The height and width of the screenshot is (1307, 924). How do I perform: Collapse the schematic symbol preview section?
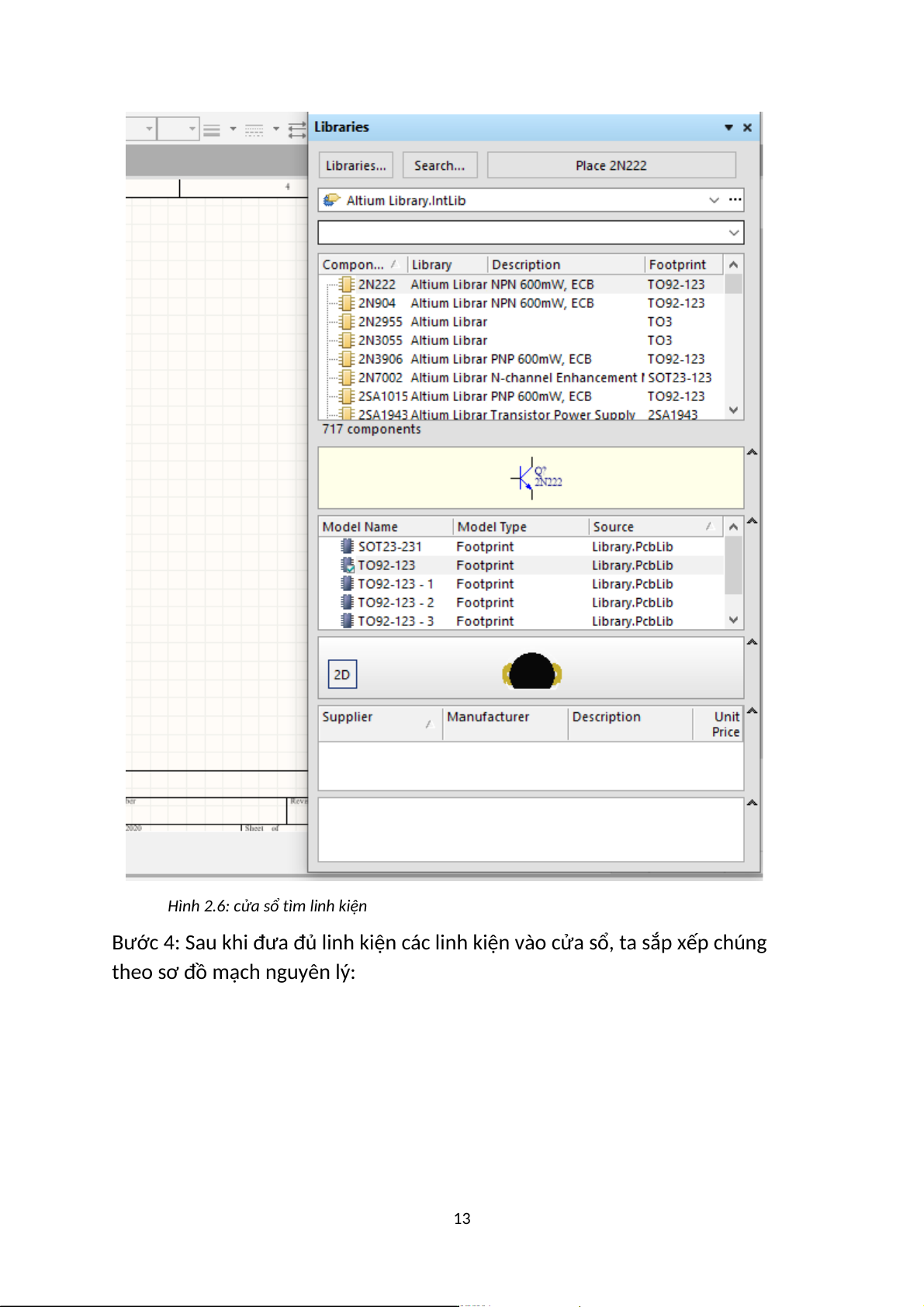click(752, 452)
